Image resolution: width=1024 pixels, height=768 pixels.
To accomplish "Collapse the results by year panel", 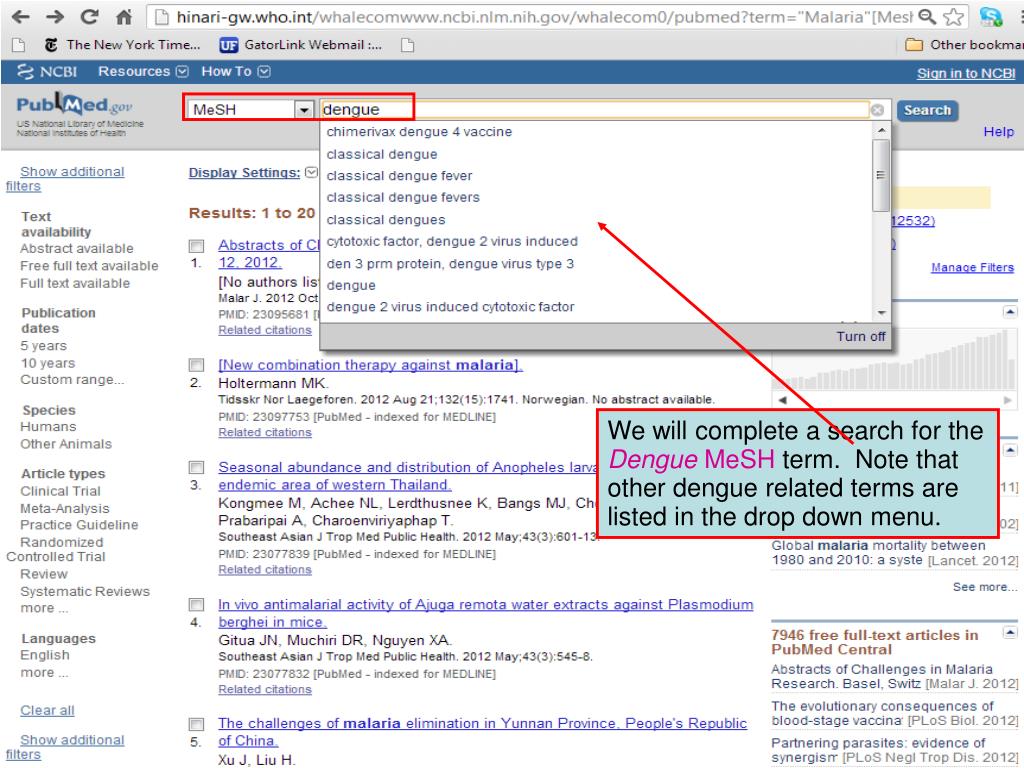I will pos(1010,312).
